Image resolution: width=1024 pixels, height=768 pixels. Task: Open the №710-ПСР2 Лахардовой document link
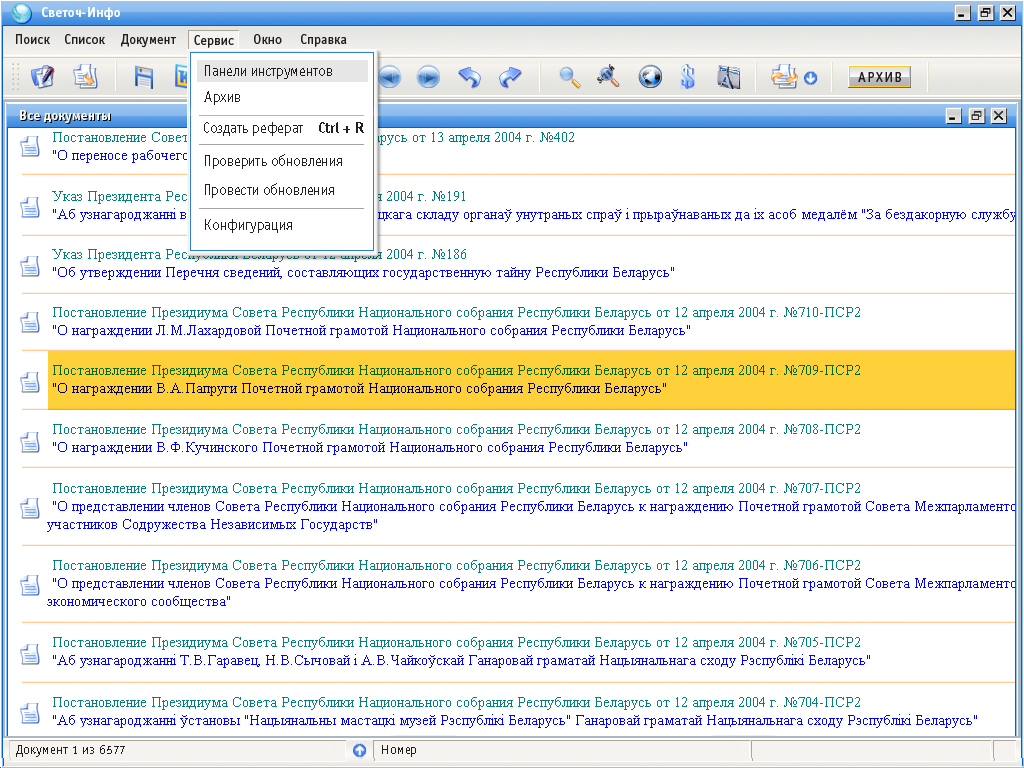pos(370,330)
